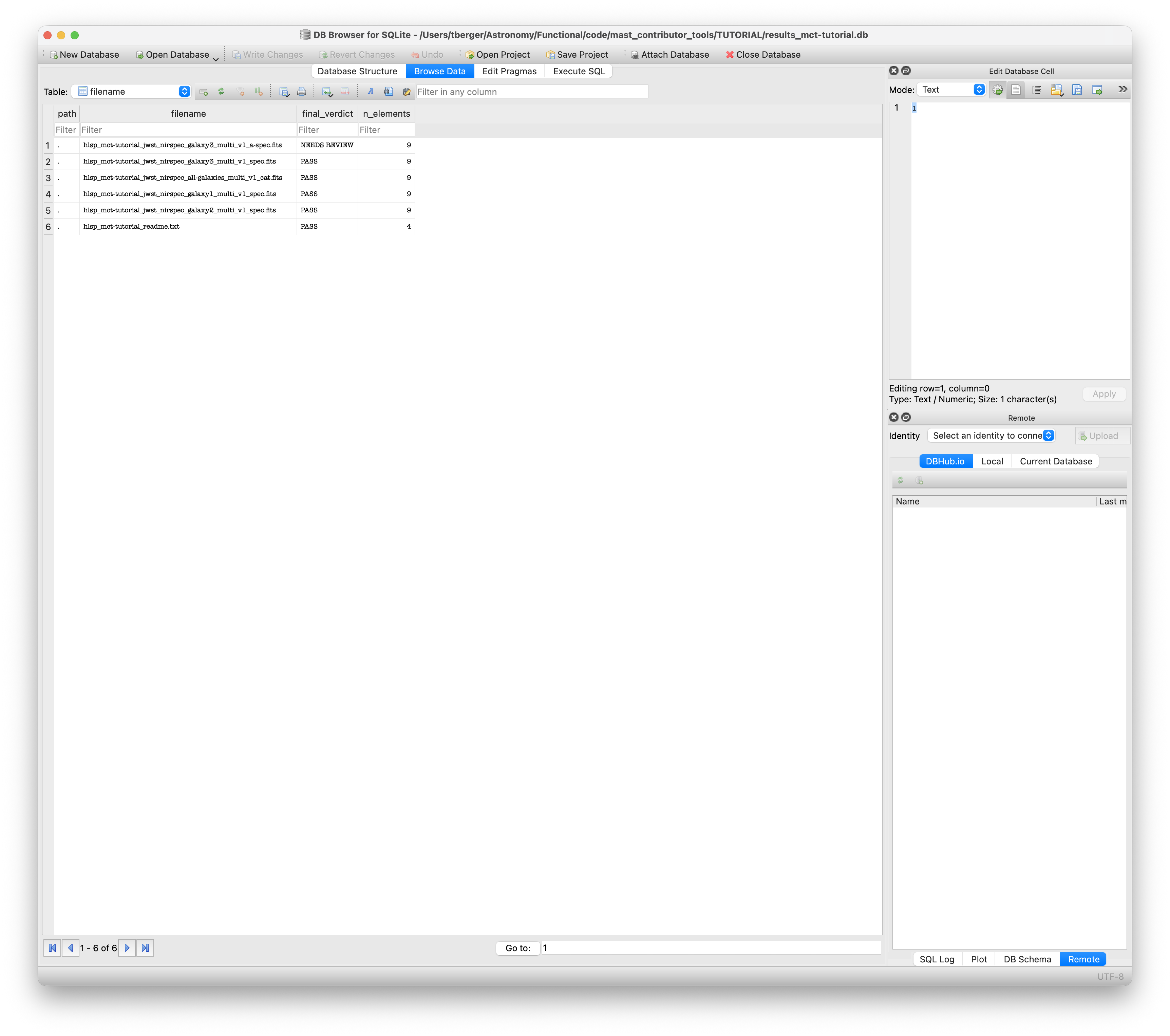The height and width of the screenshot is (1036, 1170).
Task: Click the n_elements column Filter box
Action: click(x=386, y=130)
